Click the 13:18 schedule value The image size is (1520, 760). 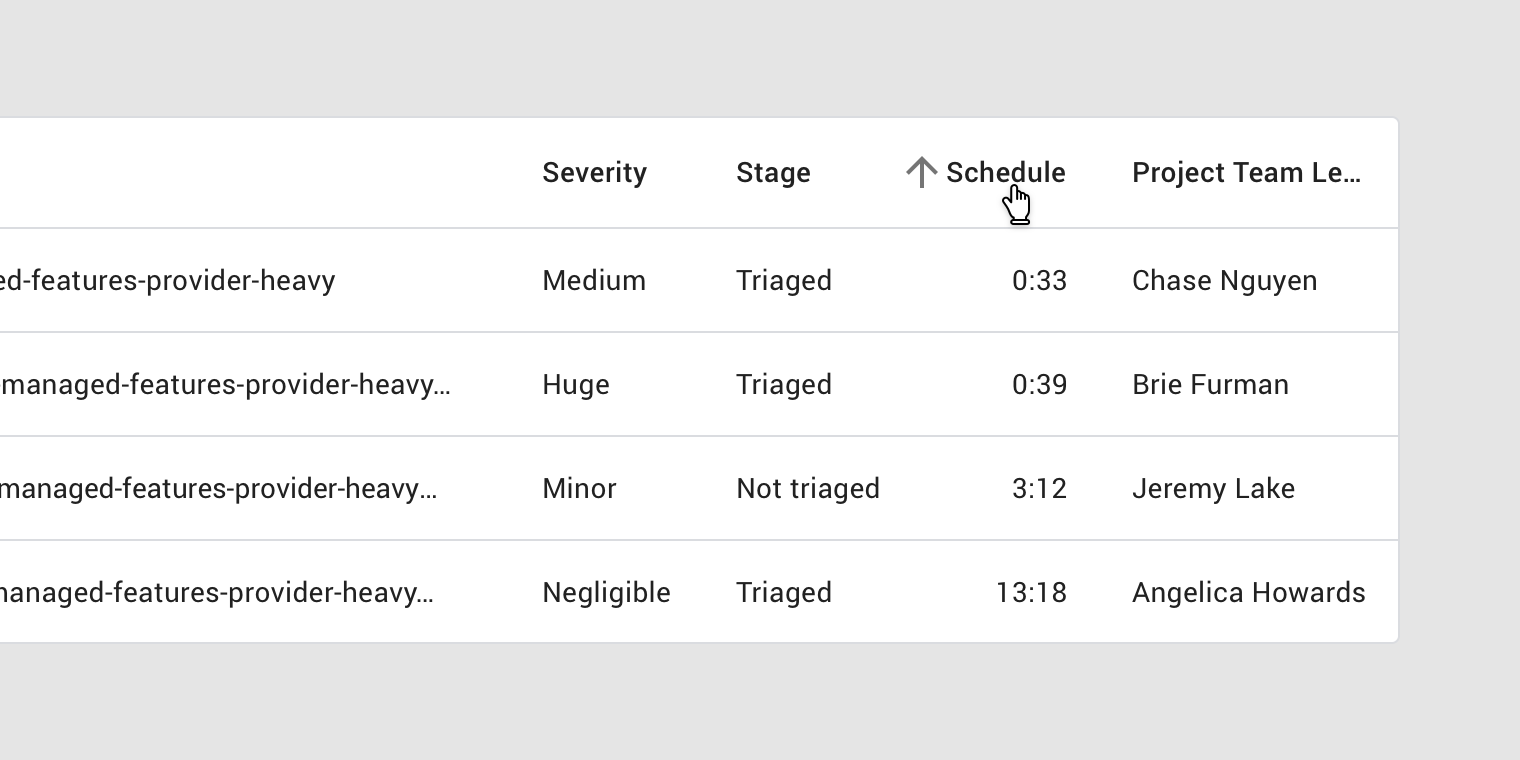click(x=1031, y=593)
